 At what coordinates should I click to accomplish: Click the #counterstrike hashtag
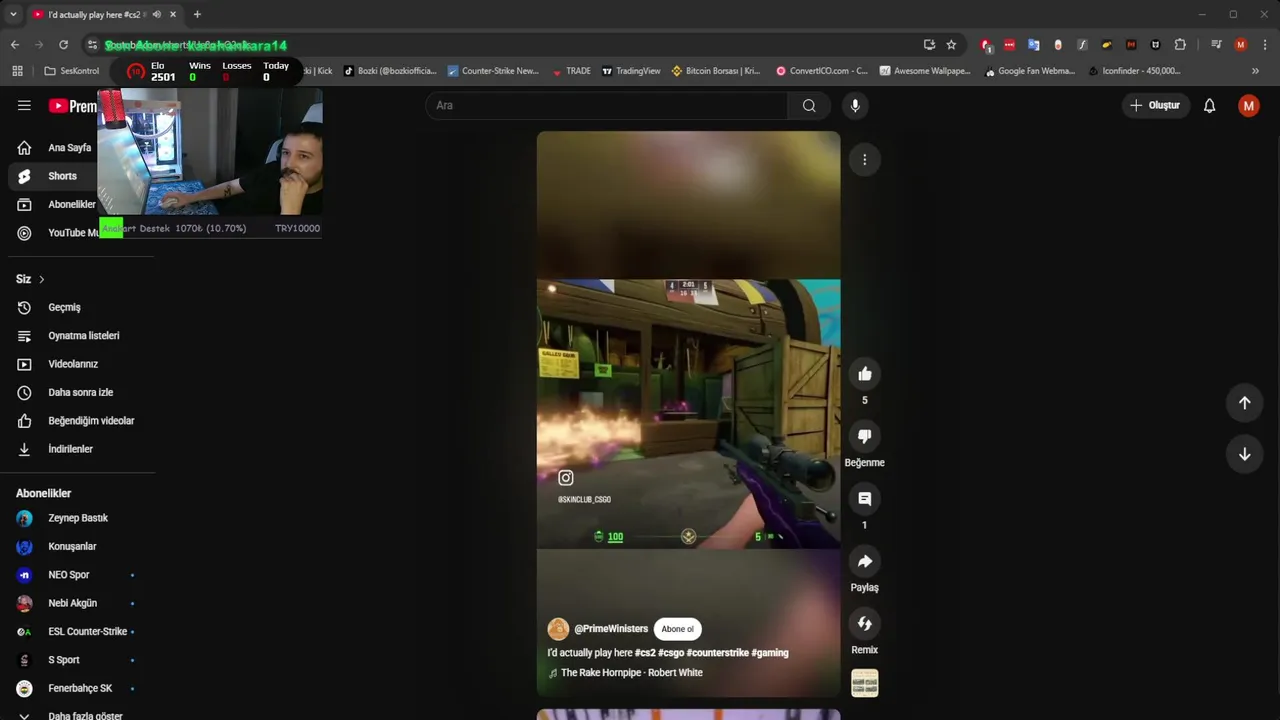[x=717, y=653]
